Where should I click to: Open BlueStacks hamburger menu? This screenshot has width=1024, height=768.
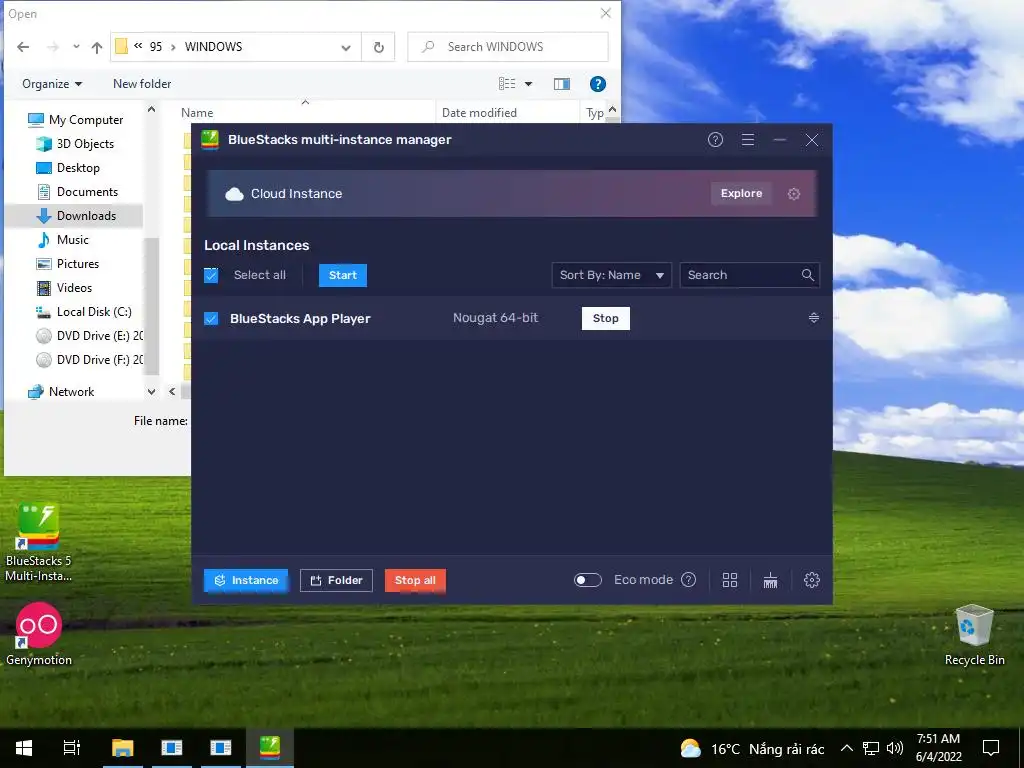point(748,140)
